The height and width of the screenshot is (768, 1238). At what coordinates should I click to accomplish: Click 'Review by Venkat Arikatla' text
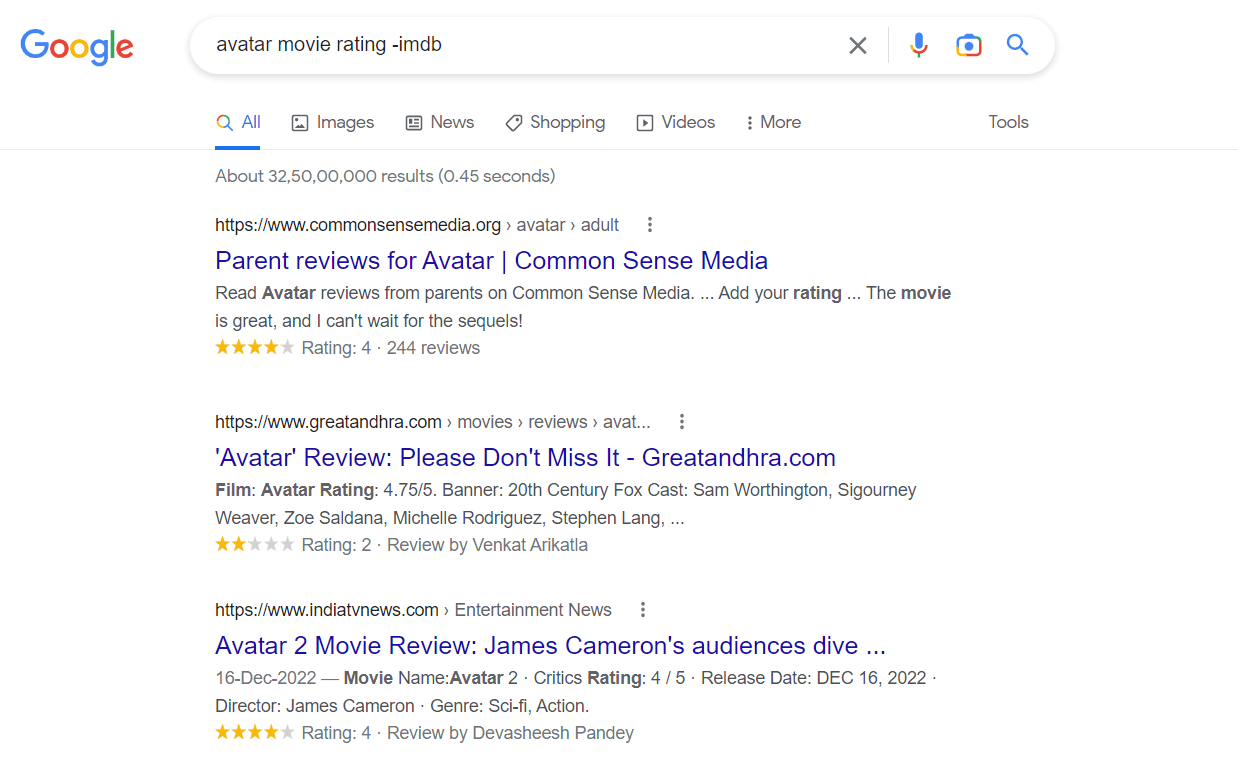coord(487,545)
